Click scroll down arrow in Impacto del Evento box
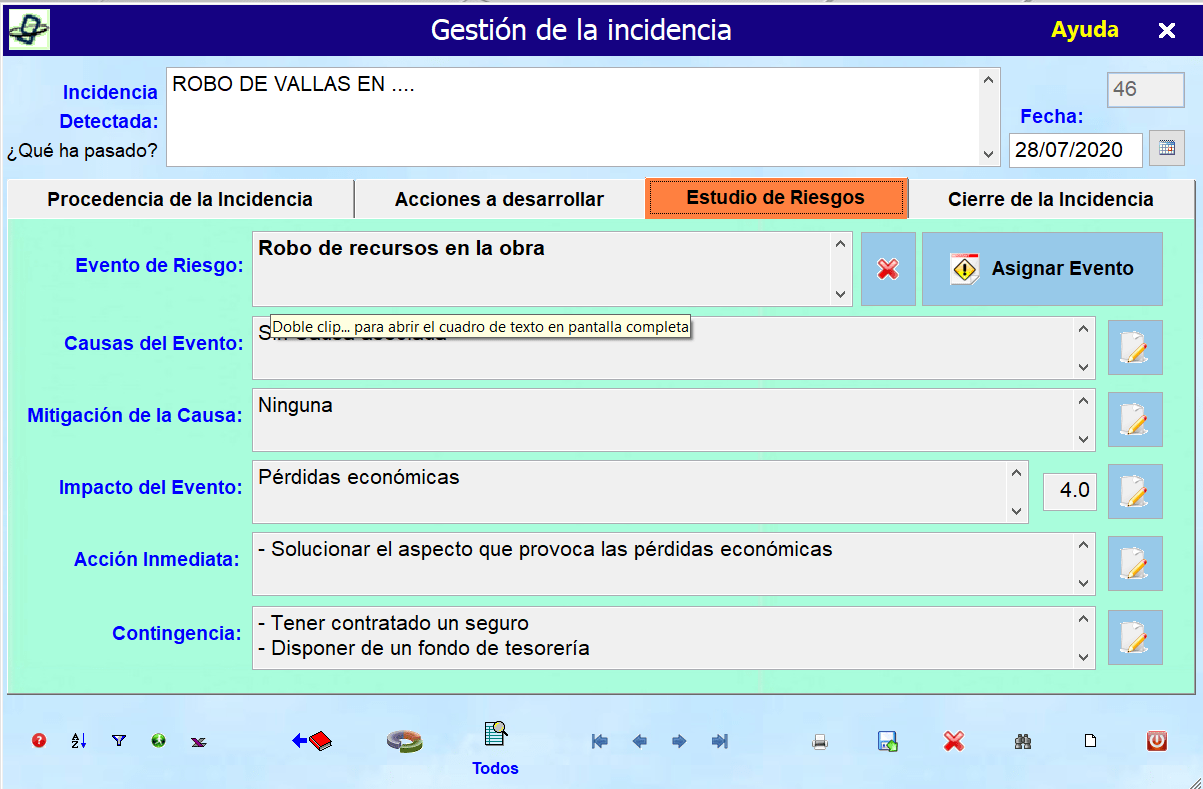Screen dimensions: 1203x789 pos(1017,511)
